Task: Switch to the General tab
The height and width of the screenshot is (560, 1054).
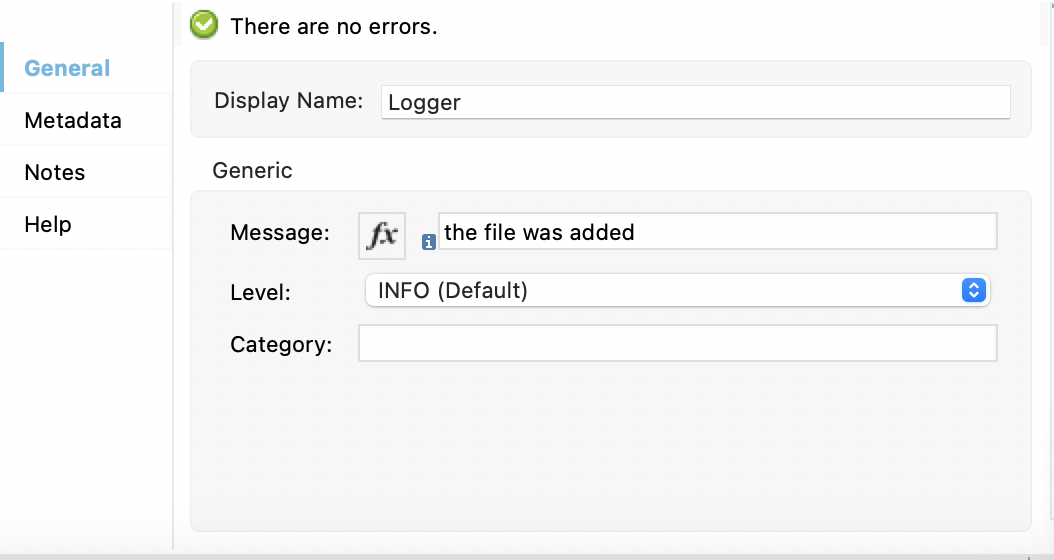Action: (x=67, y=68)
